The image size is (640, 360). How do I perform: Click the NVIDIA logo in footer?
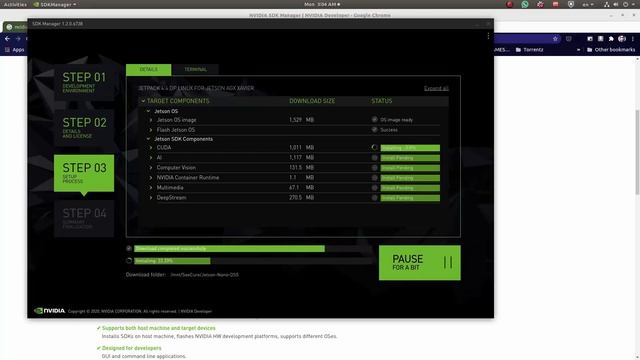tap(49, 311)
